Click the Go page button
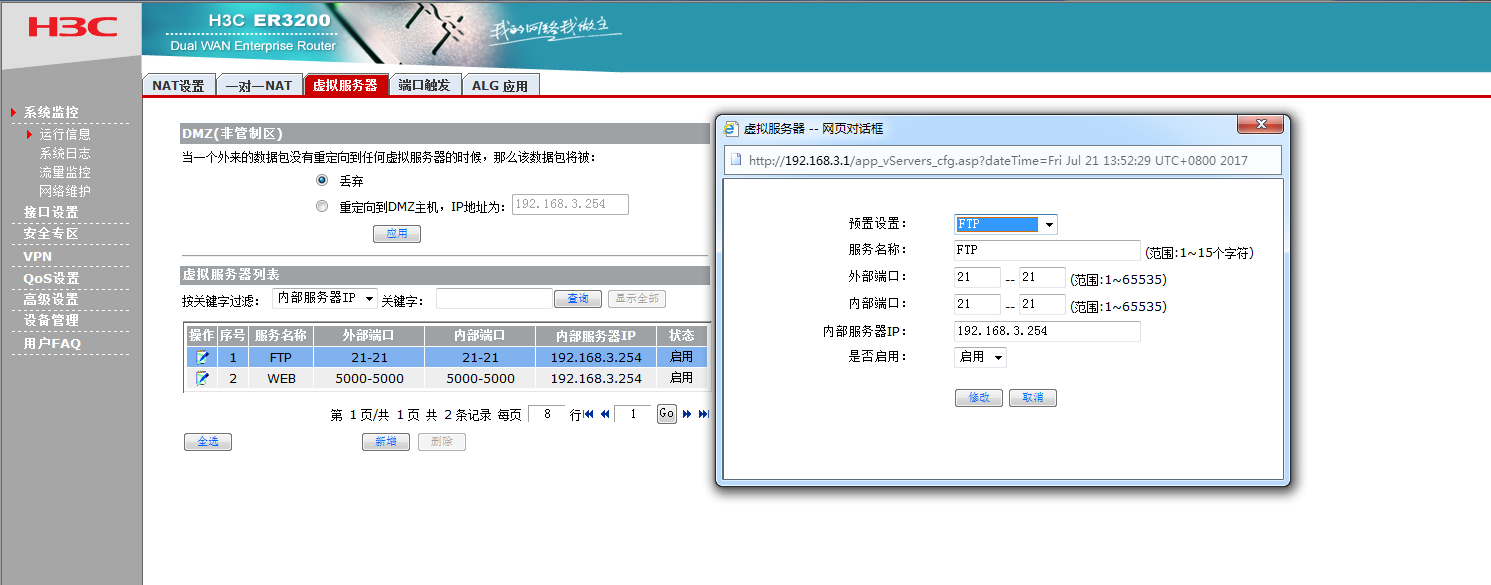 pos(667,414)
